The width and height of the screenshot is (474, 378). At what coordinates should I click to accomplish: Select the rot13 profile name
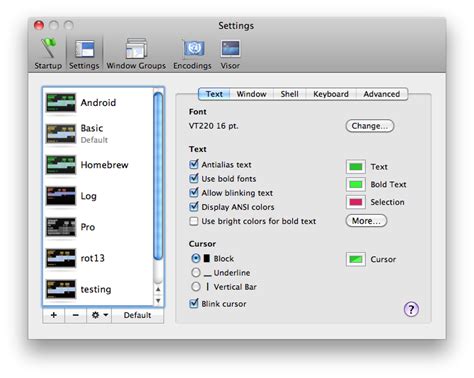[x=92, y=258]
